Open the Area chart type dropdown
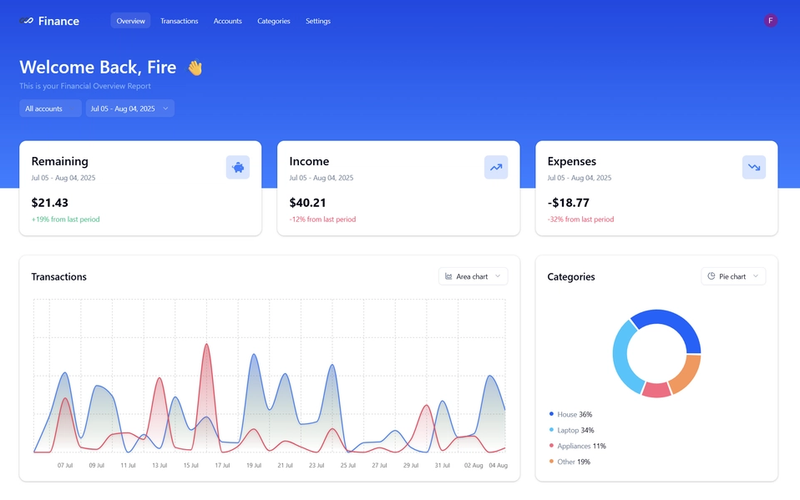The width and height of the screenshot is (800, 500). 473,277
